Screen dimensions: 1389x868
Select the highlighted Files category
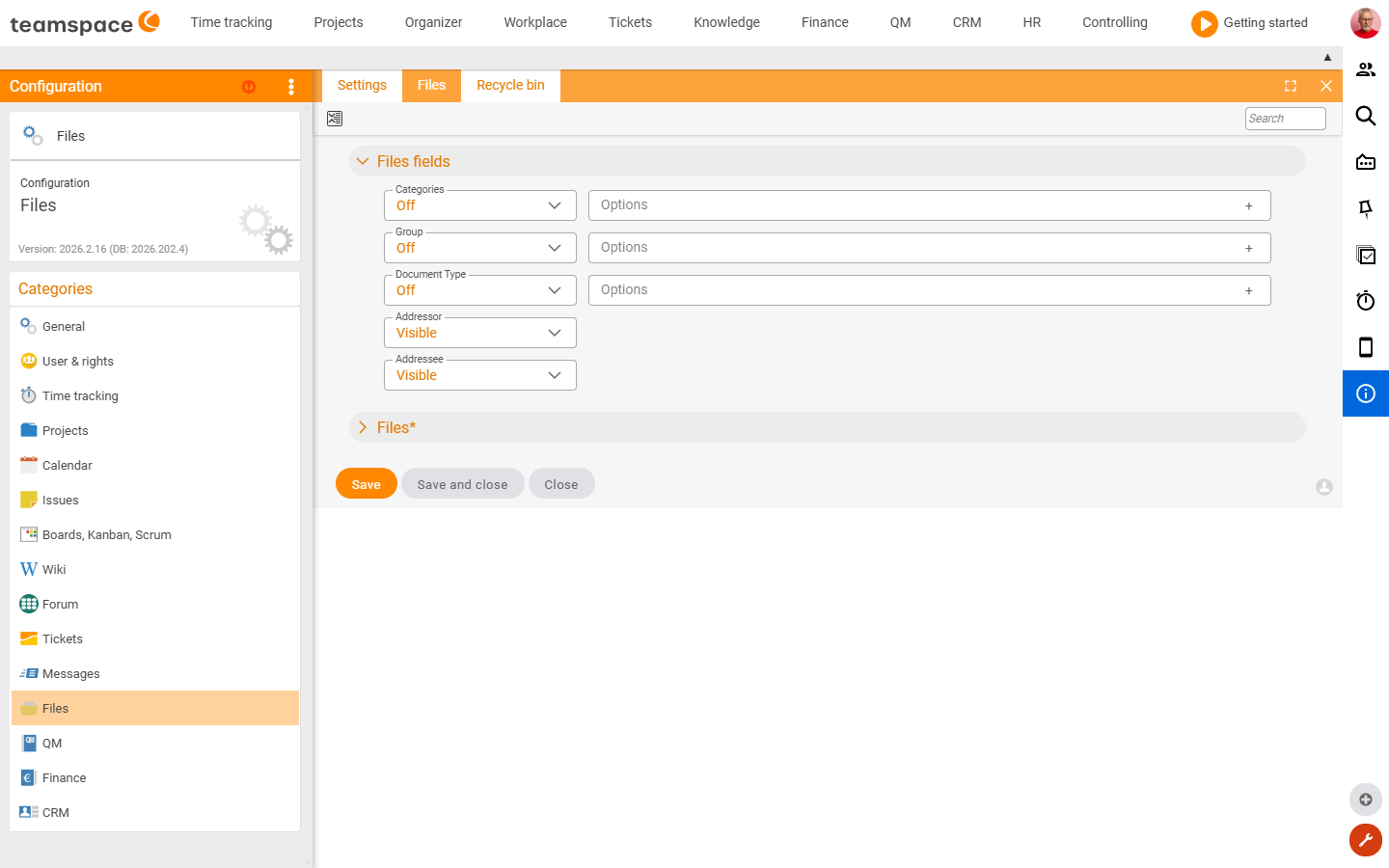[x=154, y=708]
